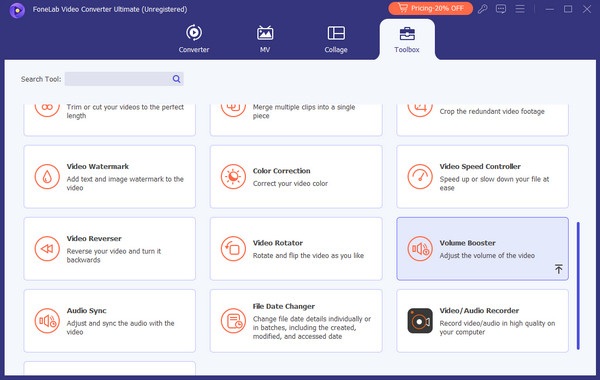Open the Video Reverser tool
600x380 pixels.
click(109, 249)
